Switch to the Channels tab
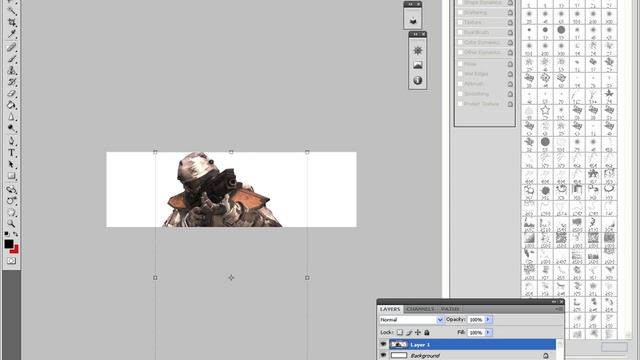 point(420,309)
